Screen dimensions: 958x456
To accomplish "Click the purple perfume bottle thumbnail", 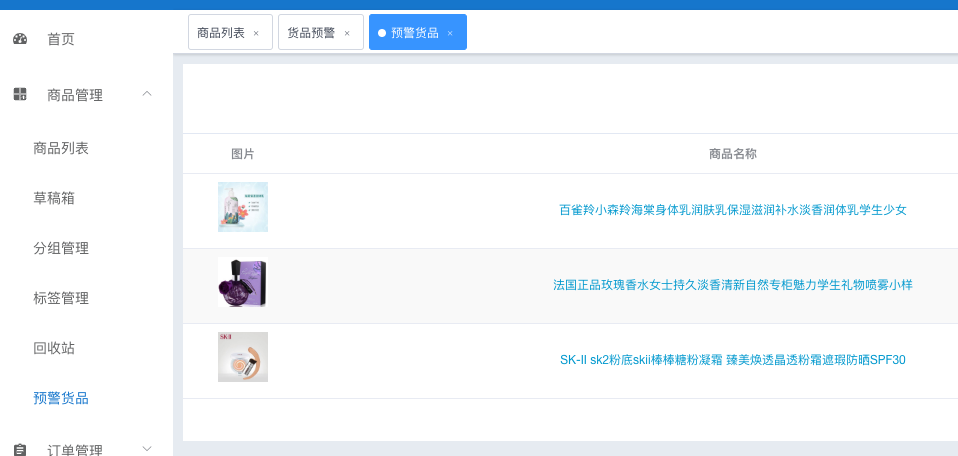I will point(243,283).
